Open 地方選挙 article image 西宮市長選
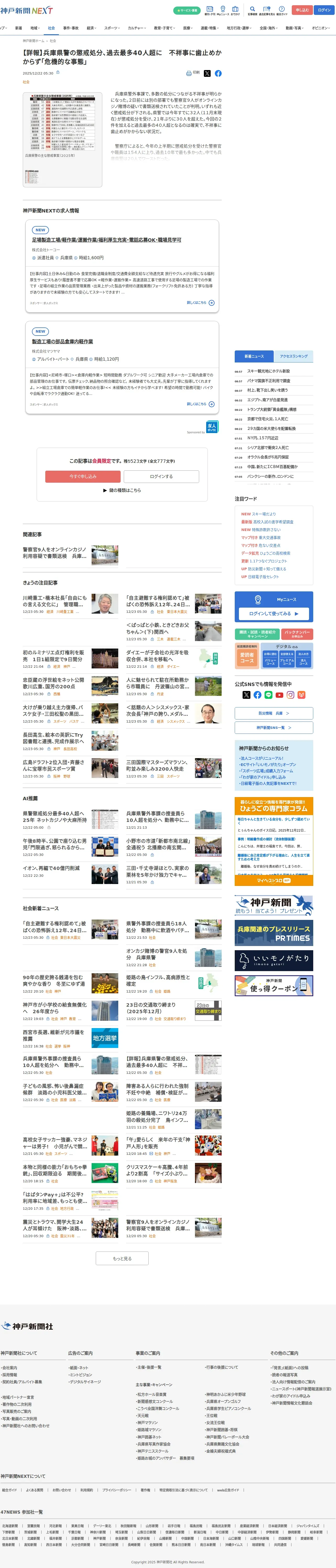336x1568 pixels. 105,1038
